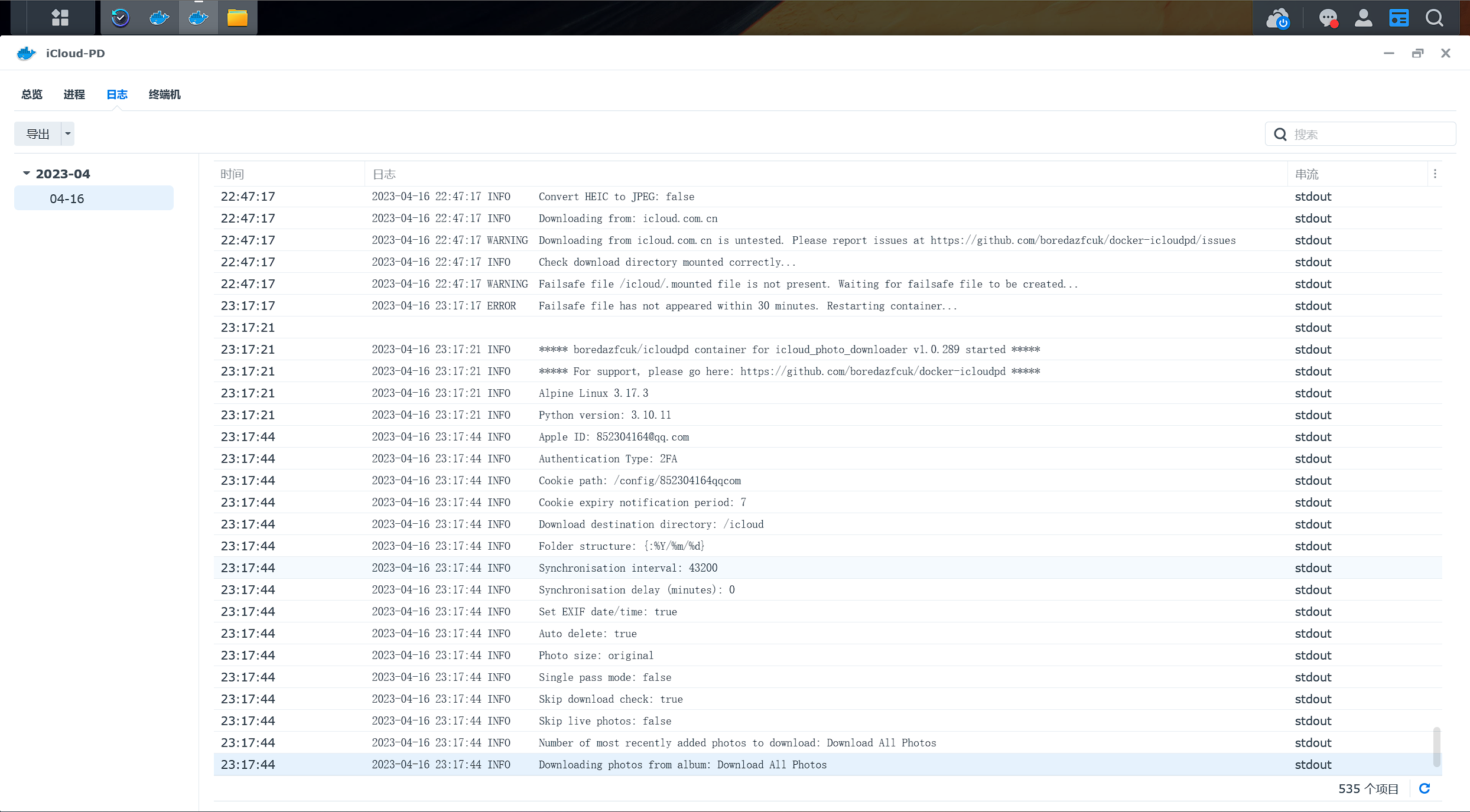Open File Station from the taskbar
The width and height of the screenshot is (1470, 812).
237,18
